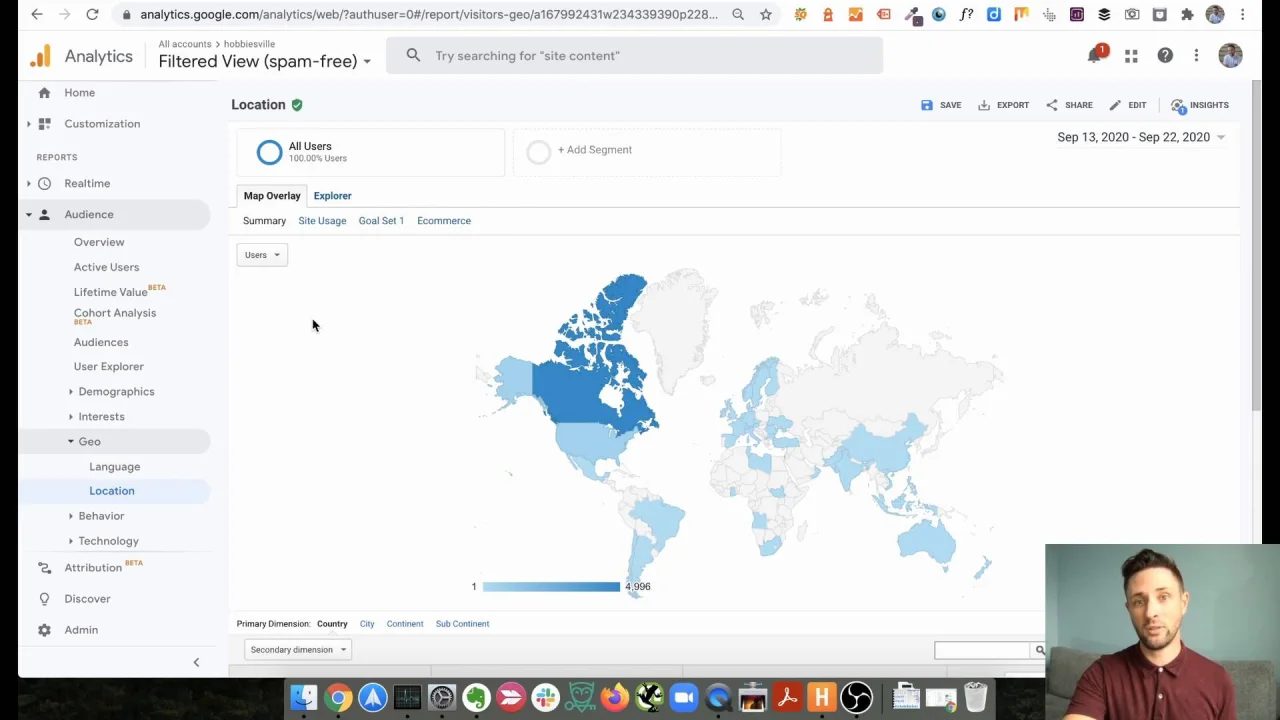This screenshot has width=1280, height=720.
Task: Collapse the left sidebar with arrow
Action: click(x=196, y=662)
